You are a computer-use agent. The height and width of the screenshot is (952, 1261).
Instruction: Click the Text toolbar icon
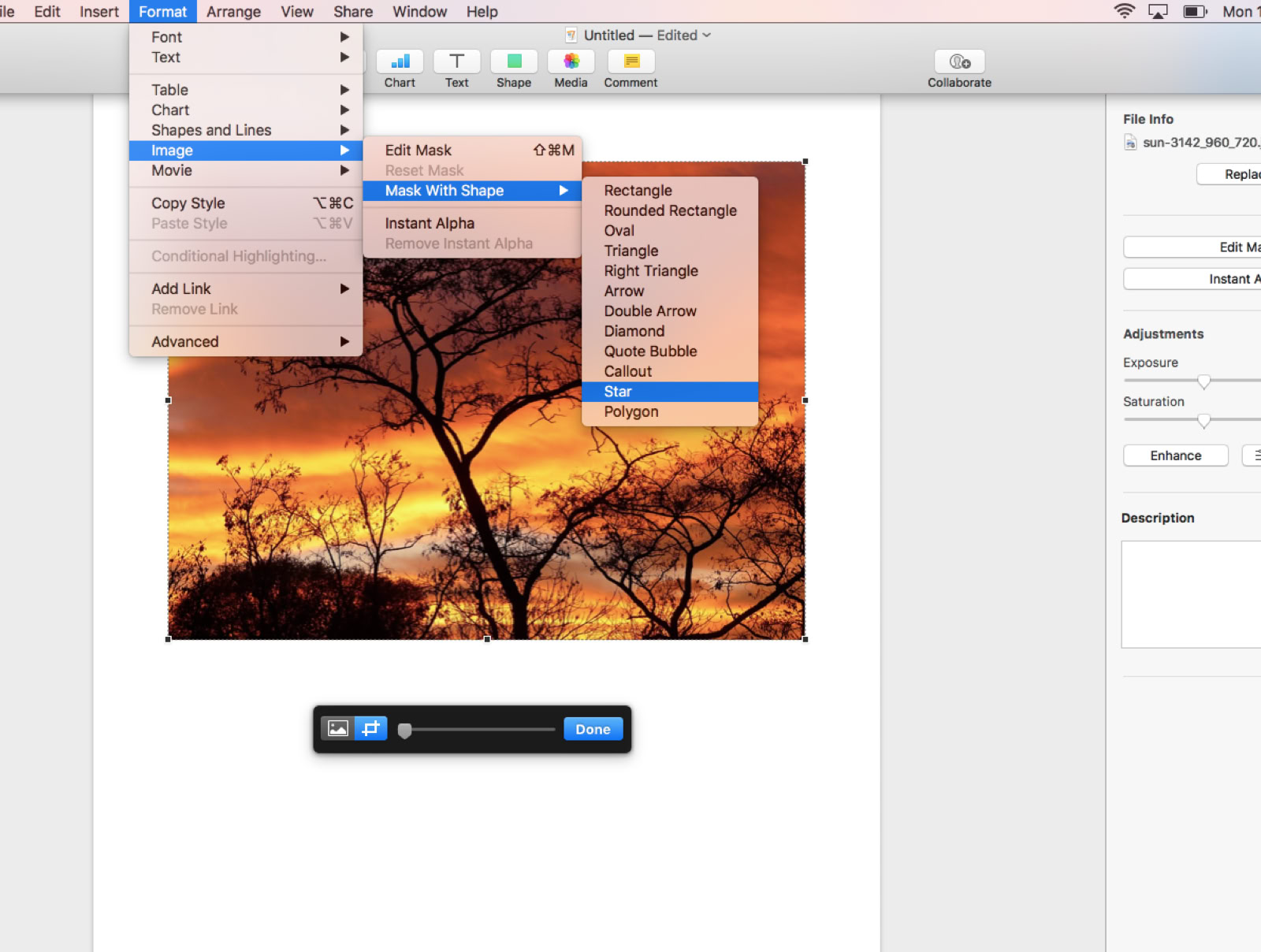[456, 62]
